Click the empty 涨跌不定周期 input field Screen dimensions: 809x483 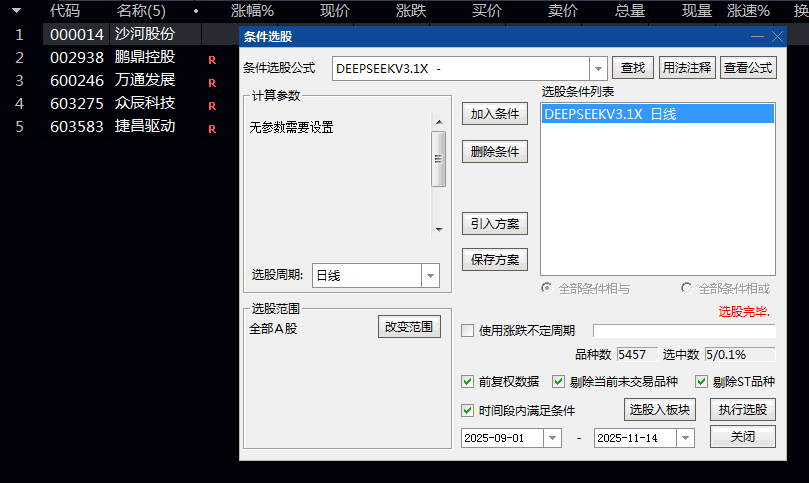coord(684,331)
